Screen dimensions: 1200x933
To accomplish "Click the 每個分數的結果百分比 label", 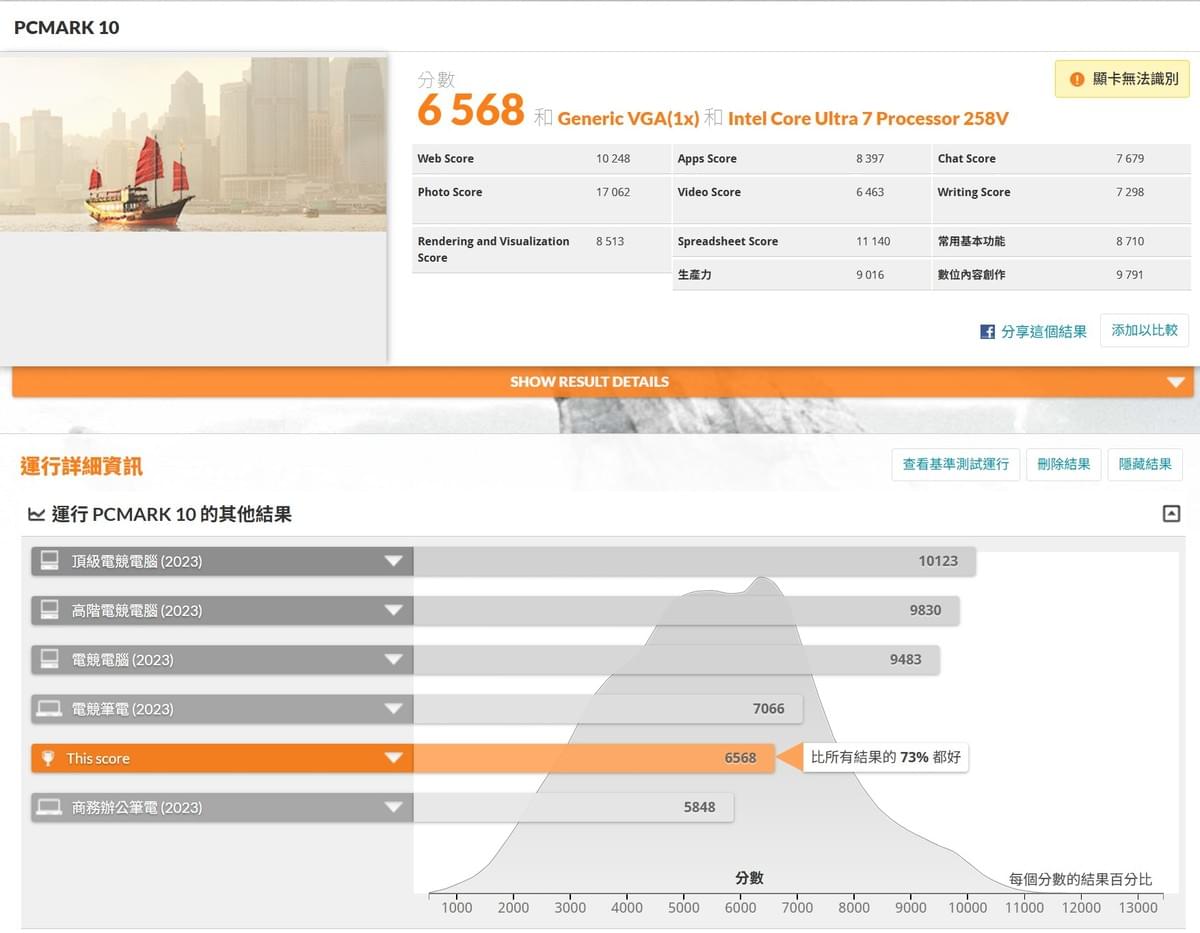I will [x=1080, y=879].
